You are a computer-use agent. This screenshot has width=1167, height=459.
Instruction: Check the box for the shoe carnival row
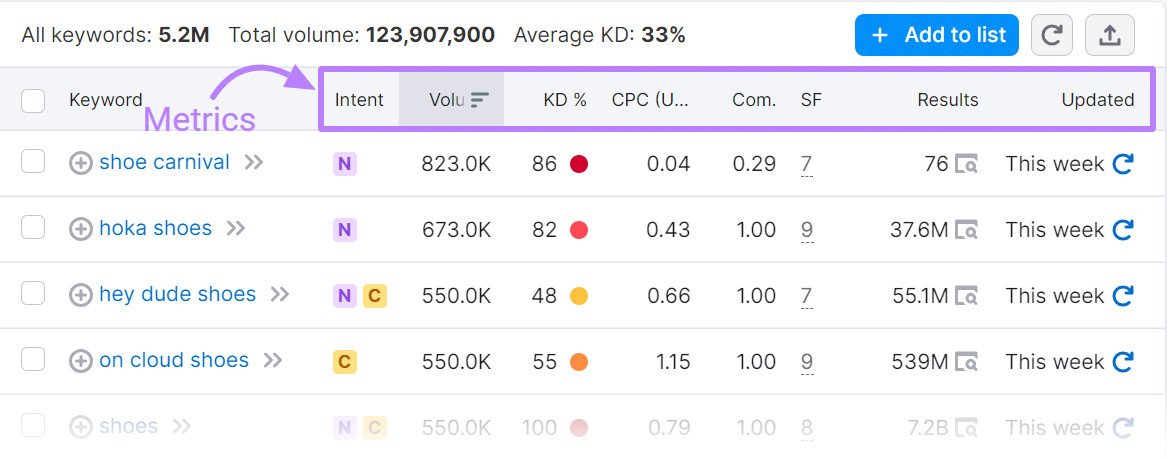[x=33, y=162]
